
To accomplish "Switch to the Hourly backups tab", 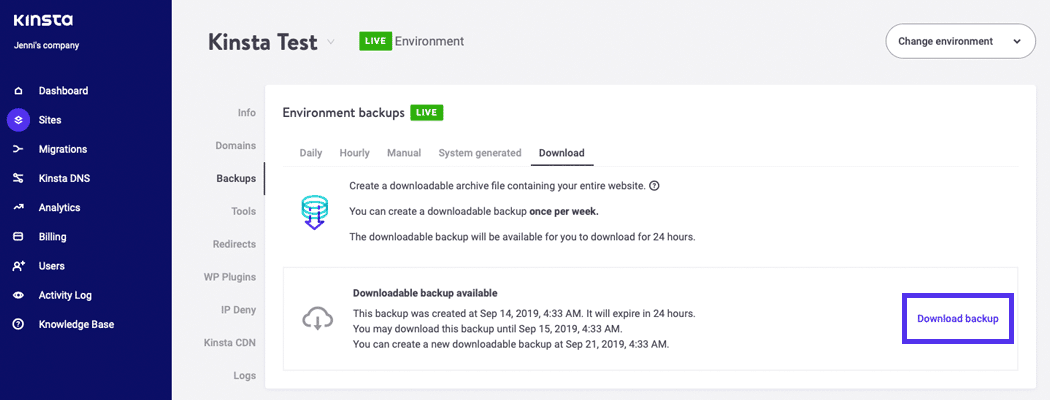I will tap(354, 153).
